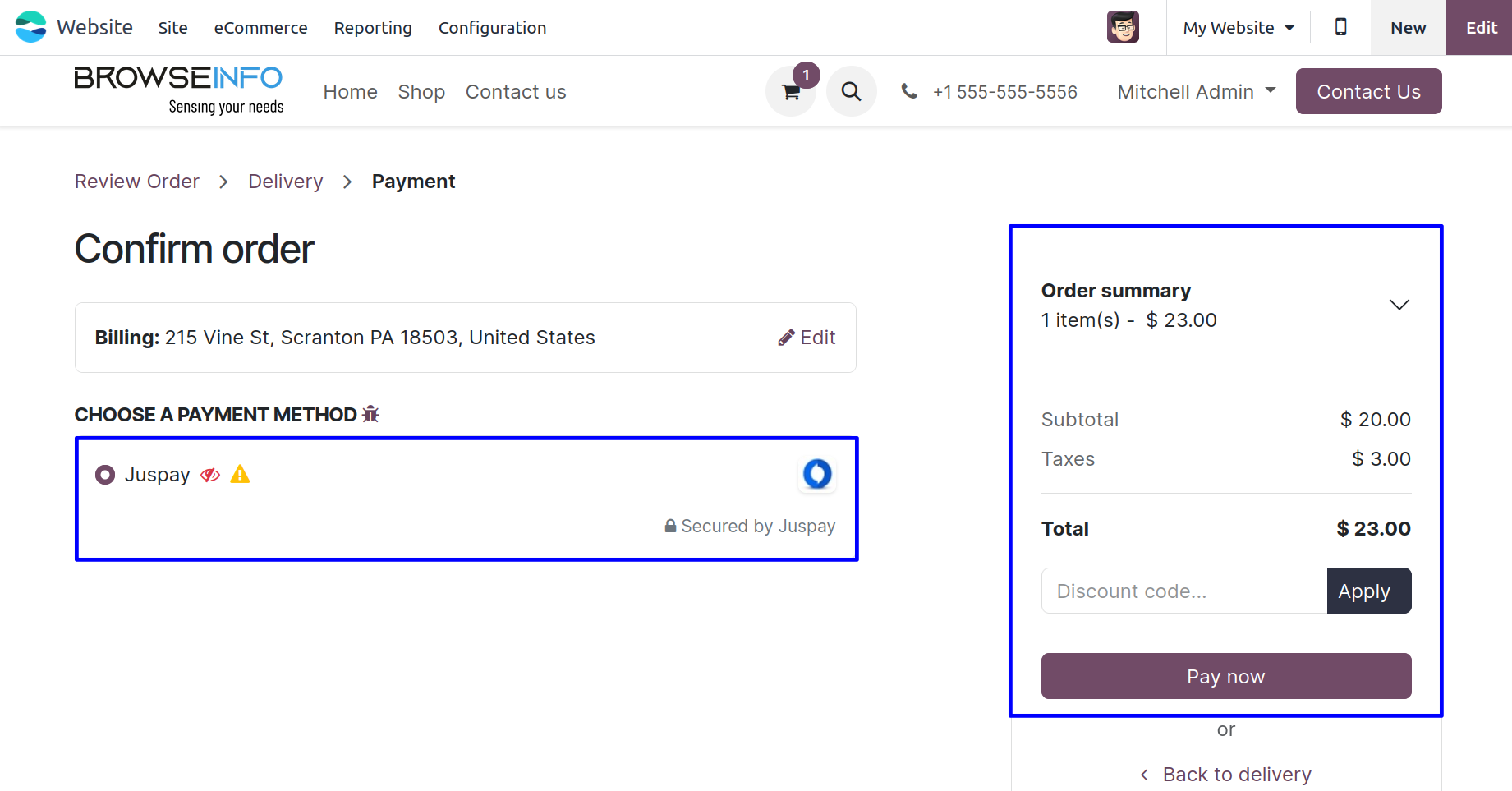Open the Configuration menu
The width and height of the screenshot is (1512, 791).
pyautogui.click(x=492, y=27)
